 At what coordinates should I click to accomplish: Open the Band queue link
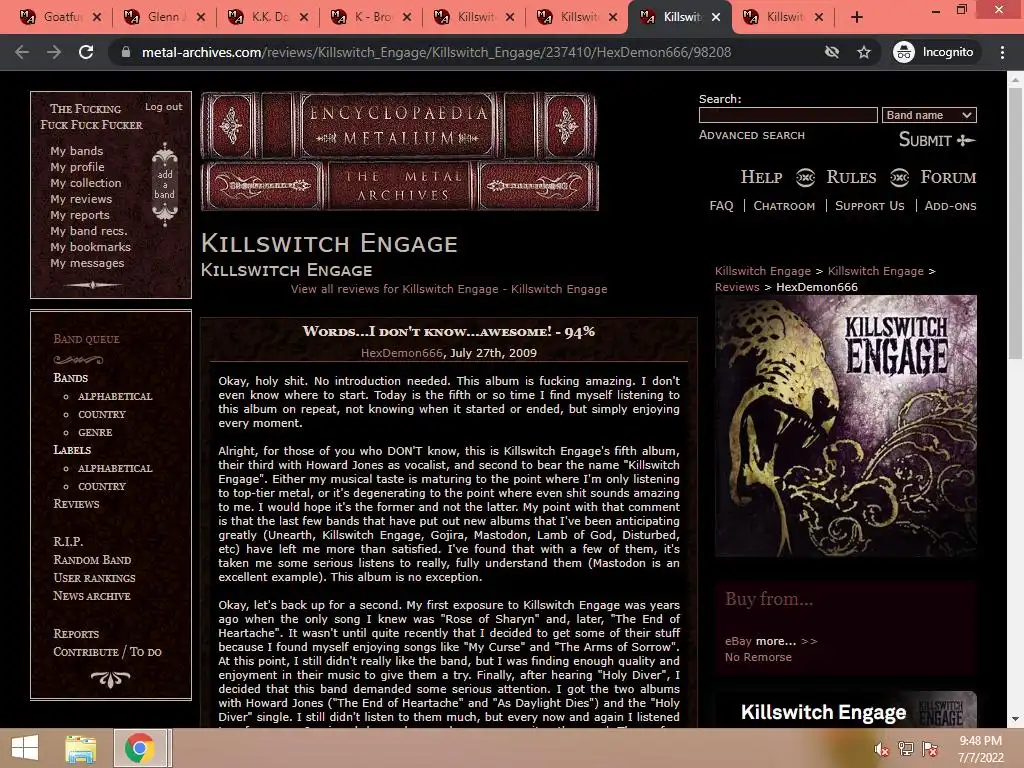click(86, 339)
